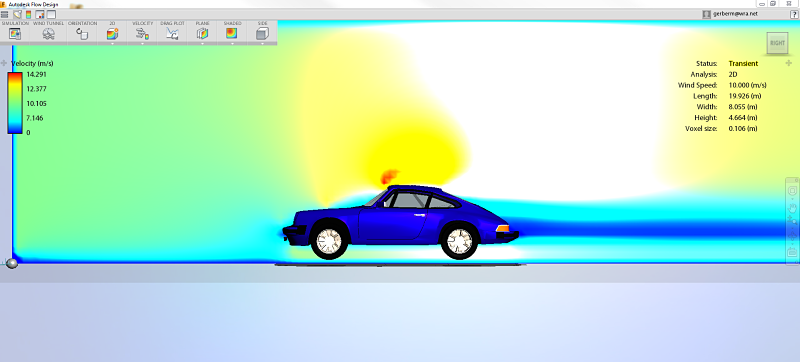Click the move handle beside status panel
The height and width of the screenshot is (362, 800).
[790, 63]
